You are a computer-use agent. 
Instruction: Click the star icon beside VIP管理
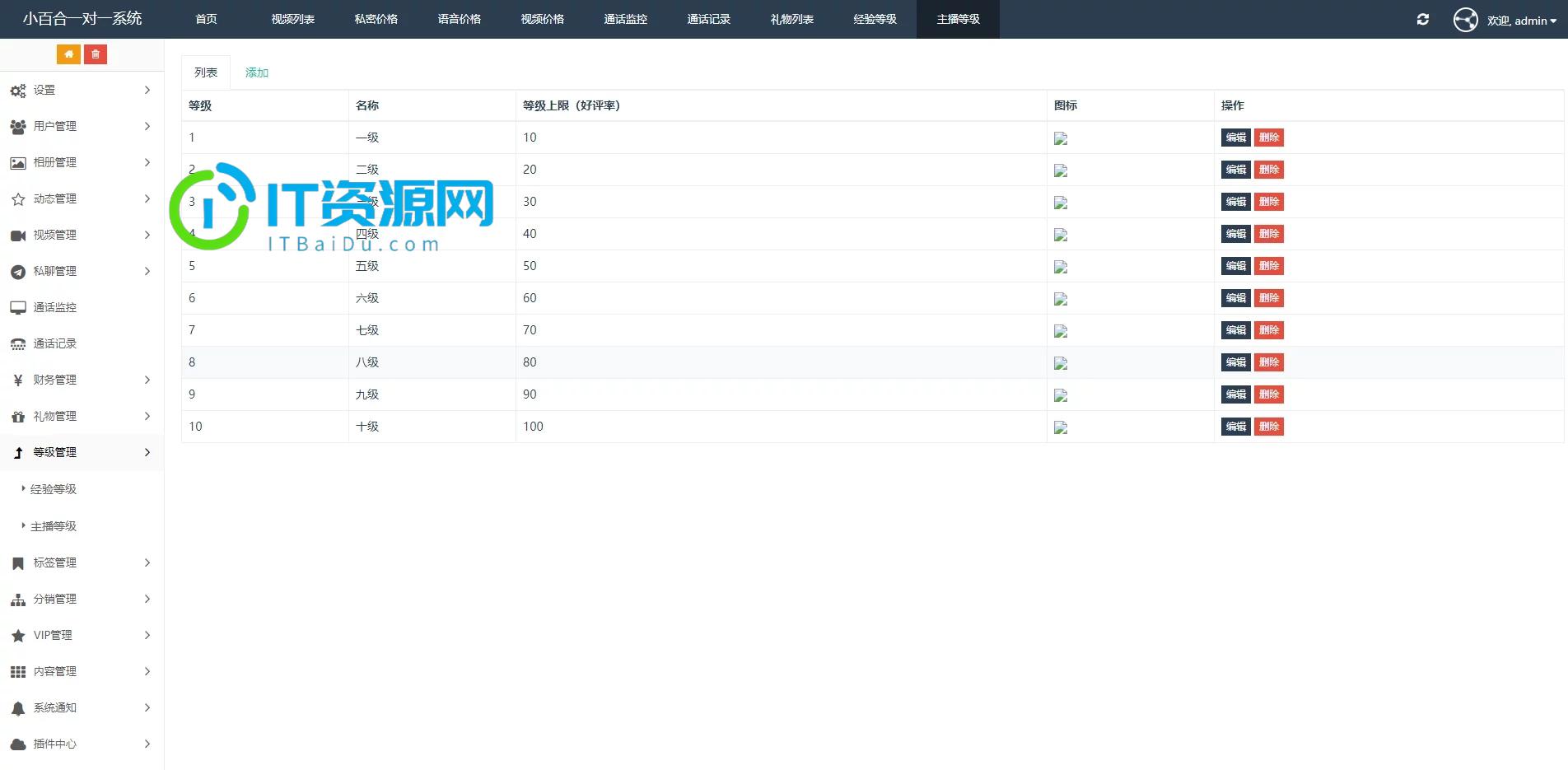coord(18,636)
